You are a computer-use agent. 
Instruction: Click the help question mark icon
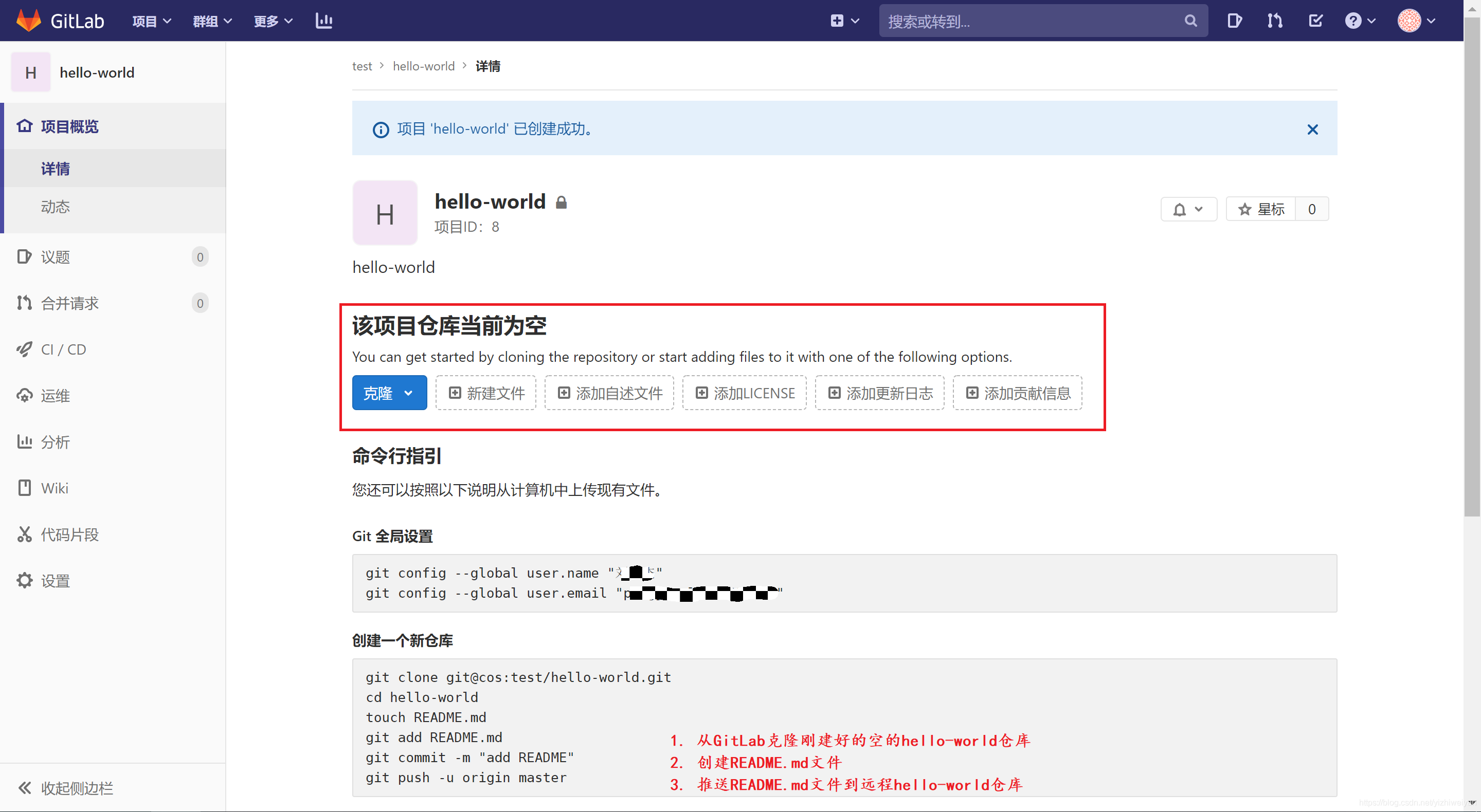(x=1354, y=20)
